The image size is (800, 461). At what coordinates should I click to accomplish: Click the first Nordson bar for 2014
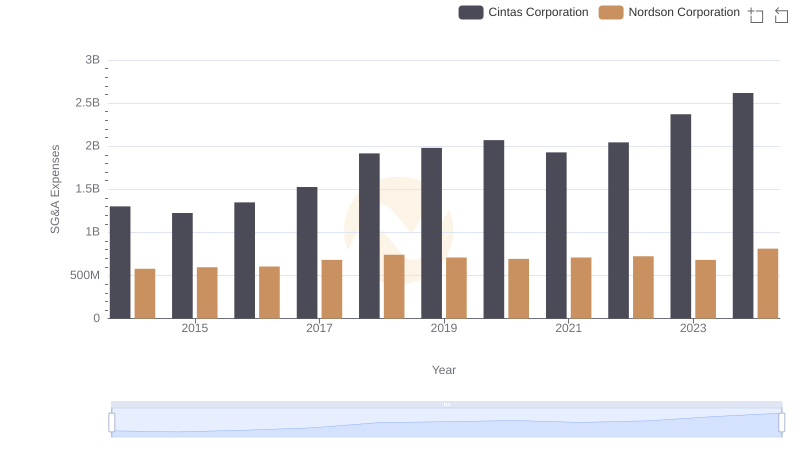point(145,294)
